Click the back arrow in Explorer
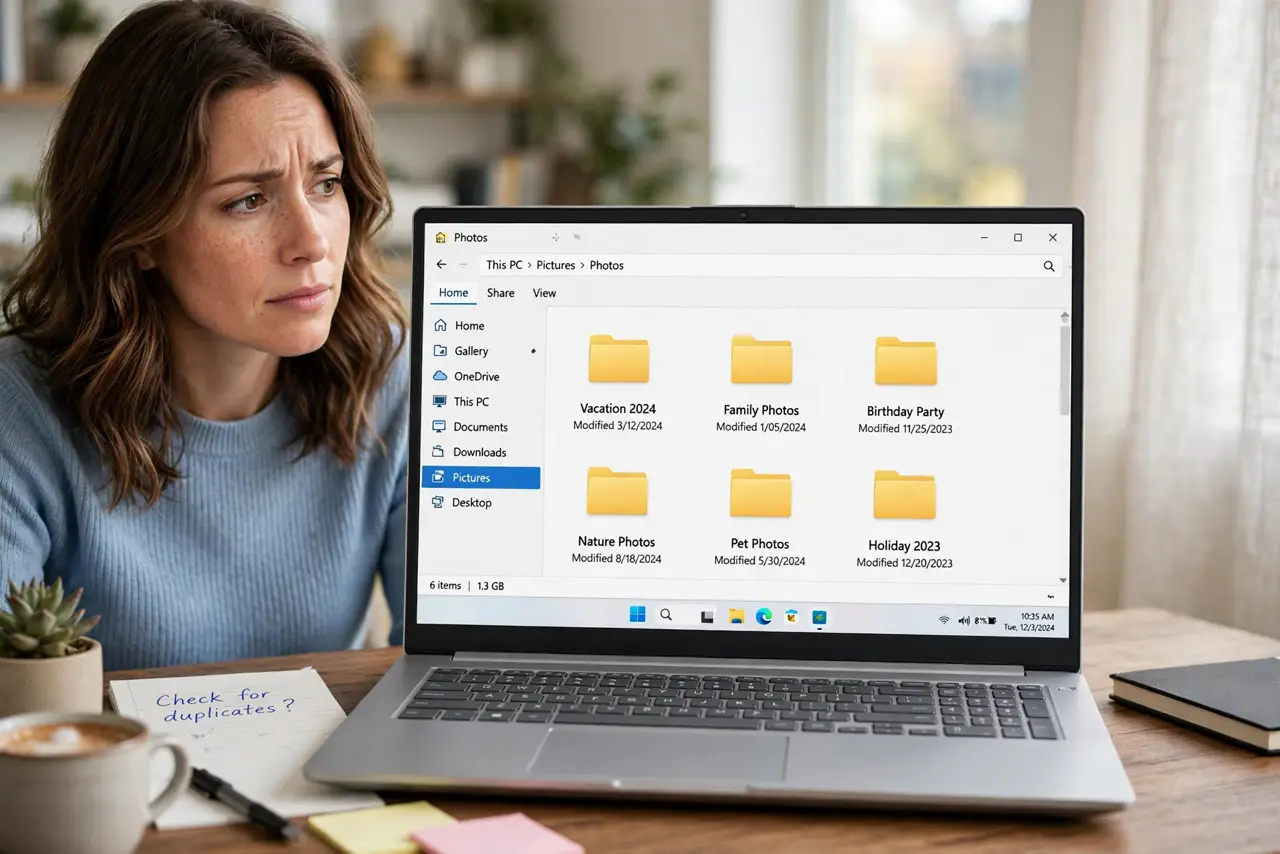This screenshot has width=1280, height=854. tap(441, 265)
